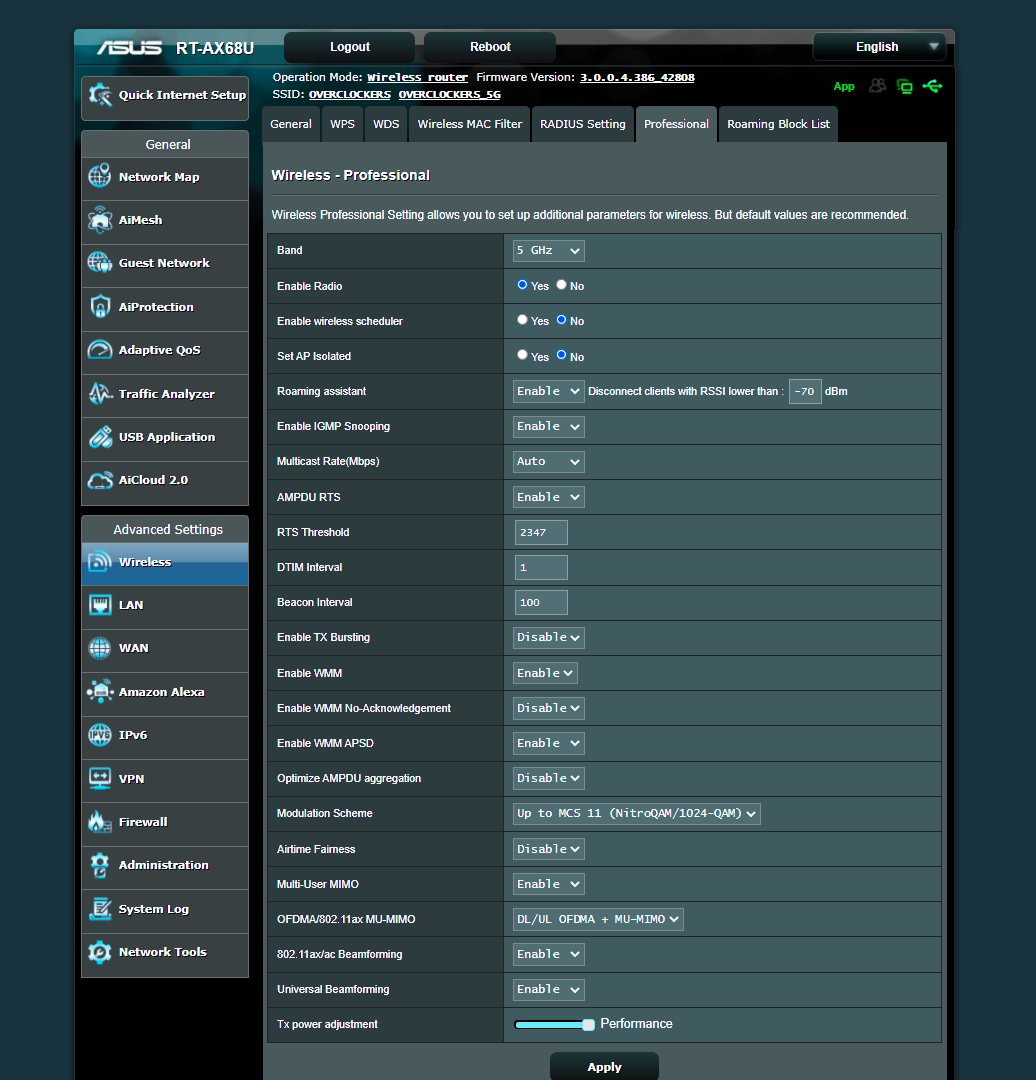The image size is (1036, 1080).
Task: Open the OFDMA/802.11ax MU-MIMO dropdown
Action: pyautogui.click(x=598, y=919)
